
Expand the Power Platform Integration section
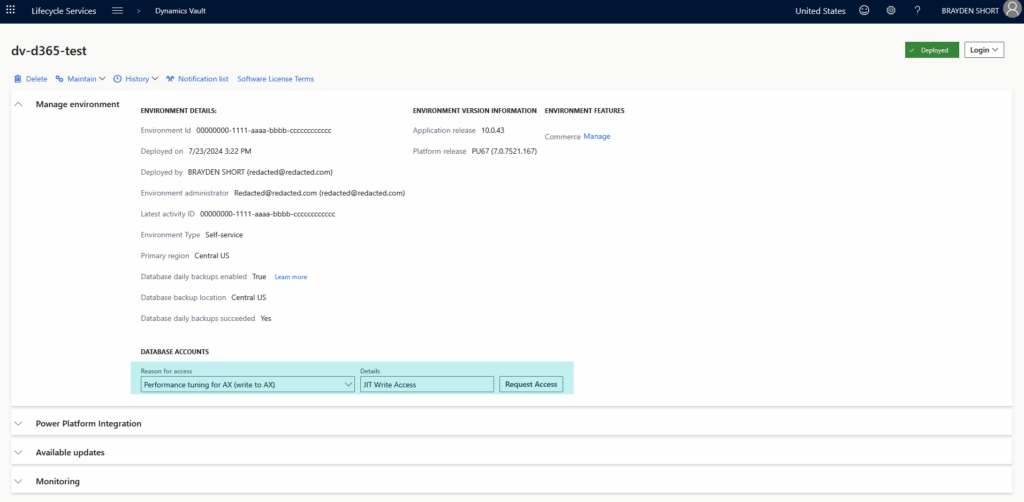(x=19, y=423)
